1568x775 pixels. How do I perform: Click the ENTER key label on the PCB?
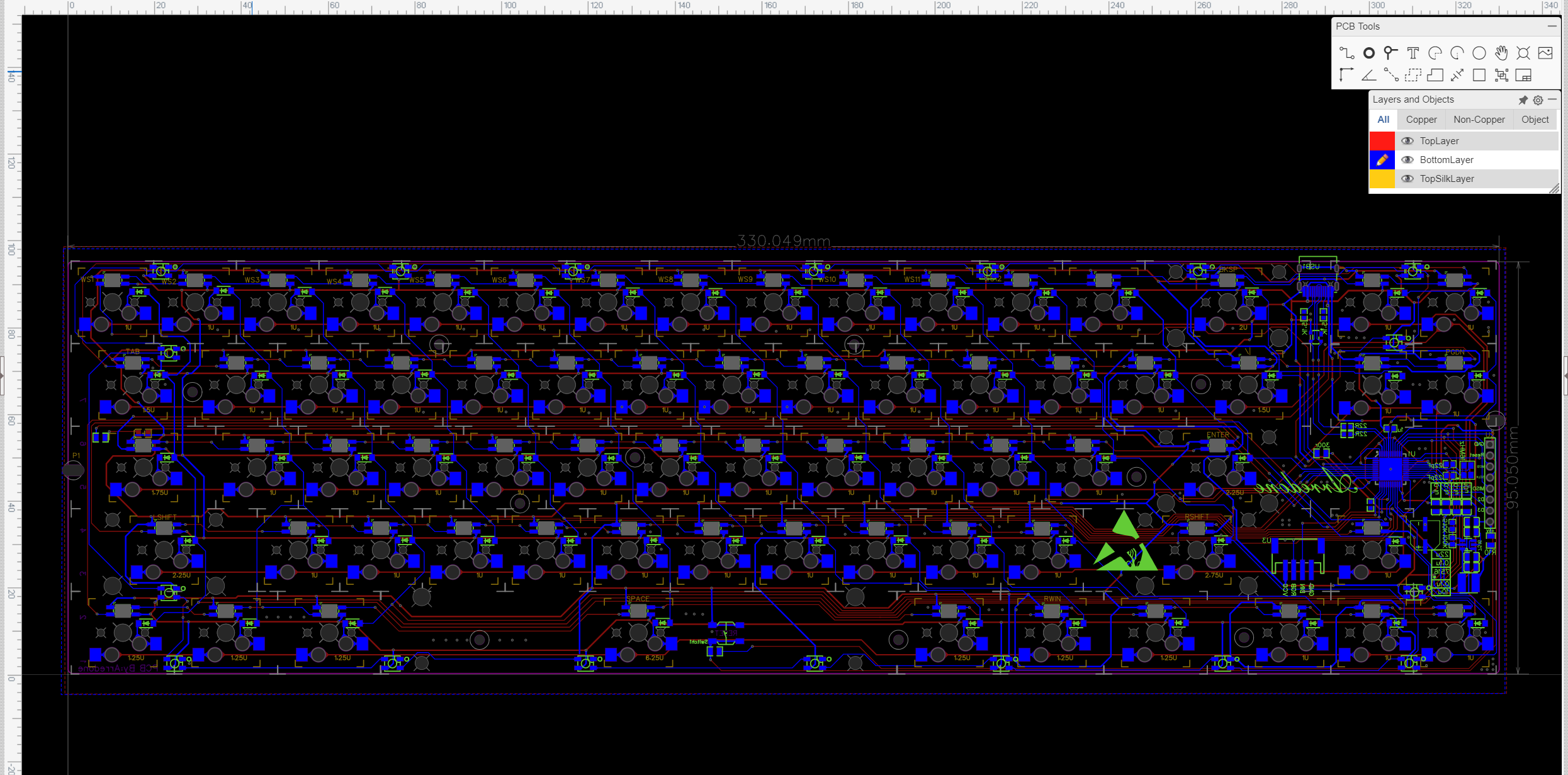[x=1218, y=435]
